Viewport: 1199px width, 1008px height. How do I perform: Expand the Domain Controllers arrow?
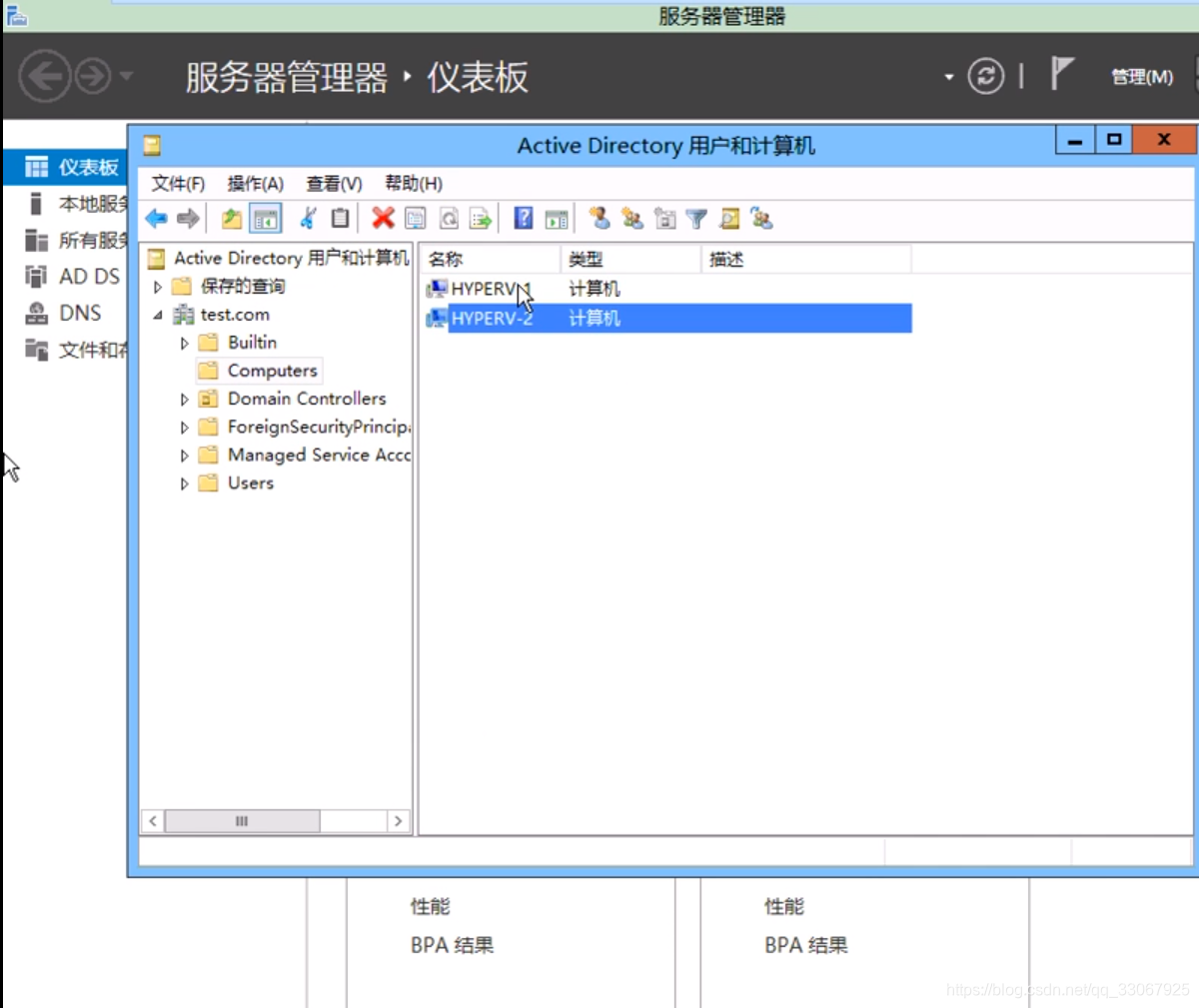[184, 399]
